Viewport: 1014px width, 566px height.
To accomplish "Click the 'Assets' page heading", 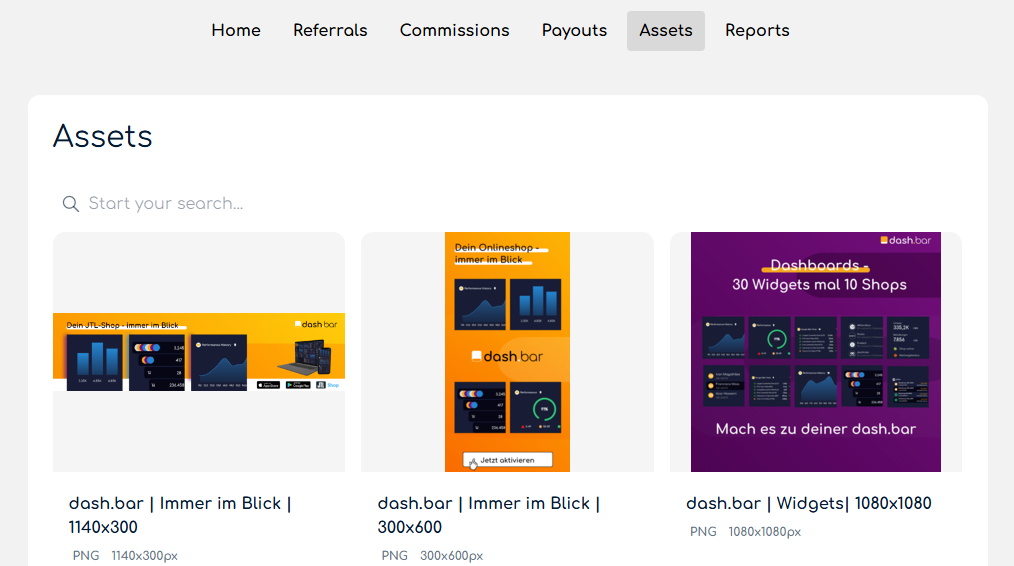I will pos(103,136).
